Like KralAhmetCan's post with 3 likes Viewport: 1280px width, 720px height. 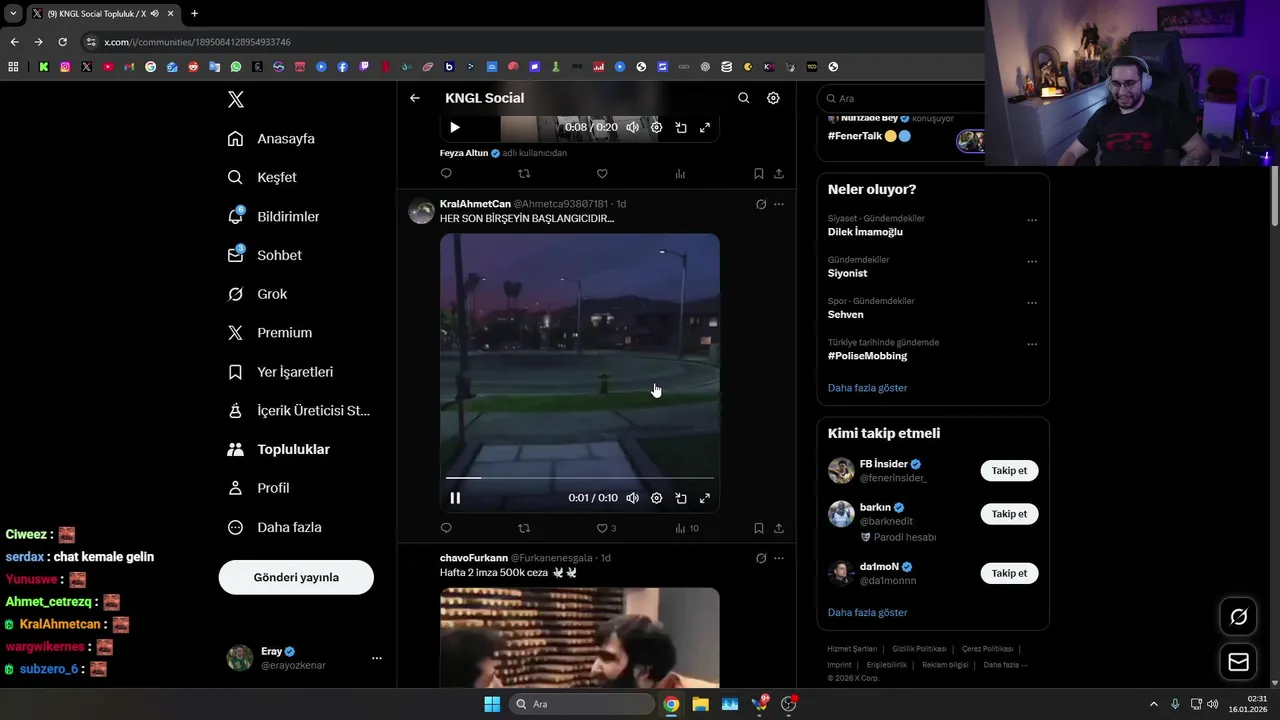[606, 528]
